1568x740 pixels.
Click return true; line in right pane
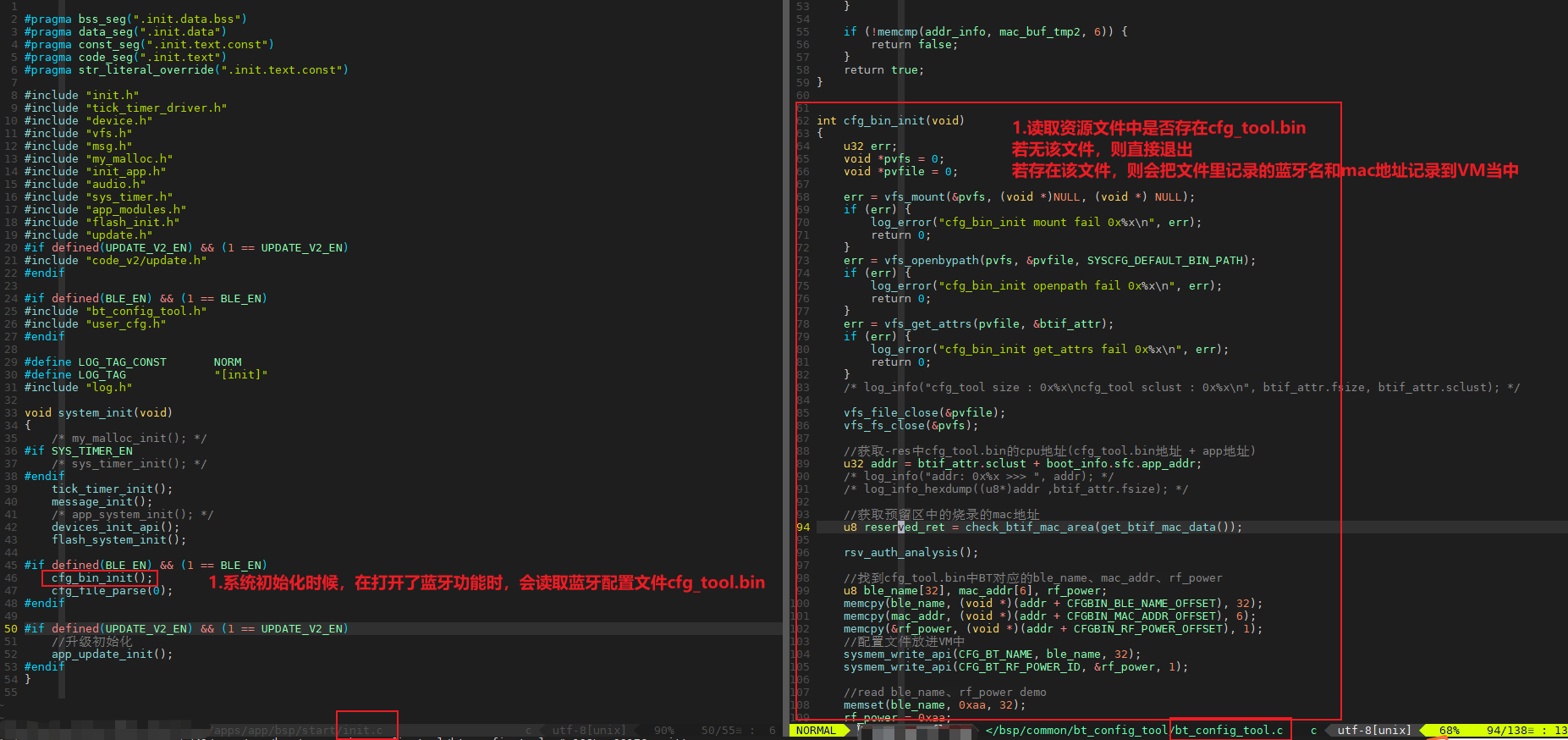(883, 69)
